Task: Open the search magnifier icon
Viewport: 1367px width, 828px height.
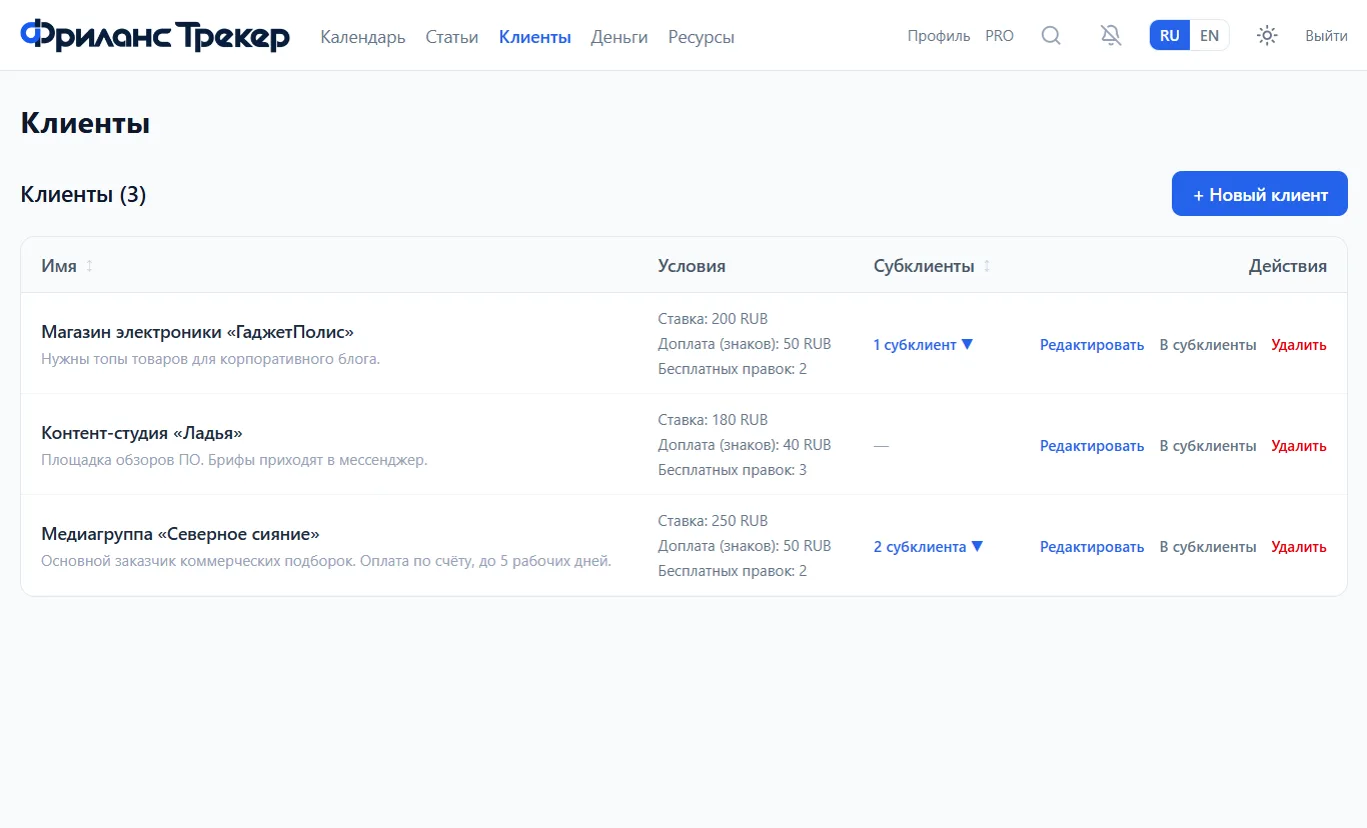Action: point(1051,36)
